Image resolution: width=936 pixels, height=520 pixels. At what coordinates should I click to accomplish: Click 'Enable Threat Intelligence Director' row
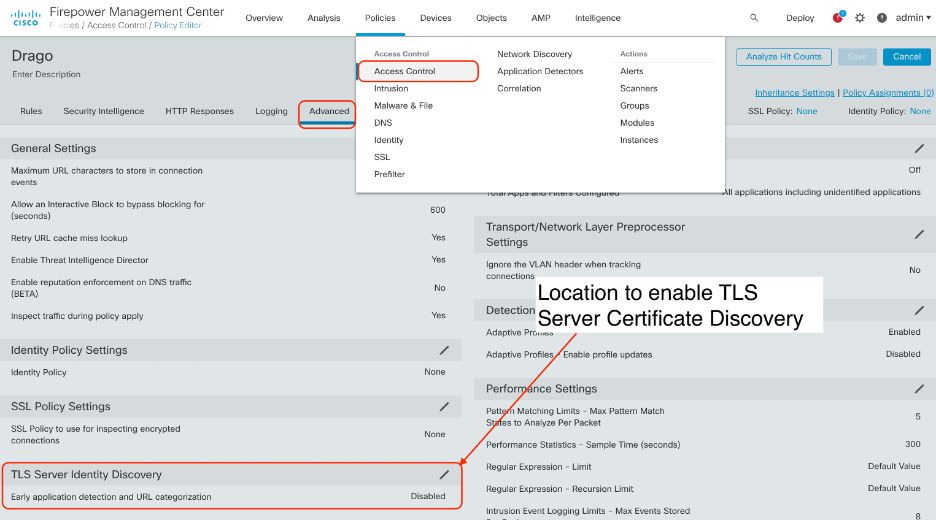[230, 260]
